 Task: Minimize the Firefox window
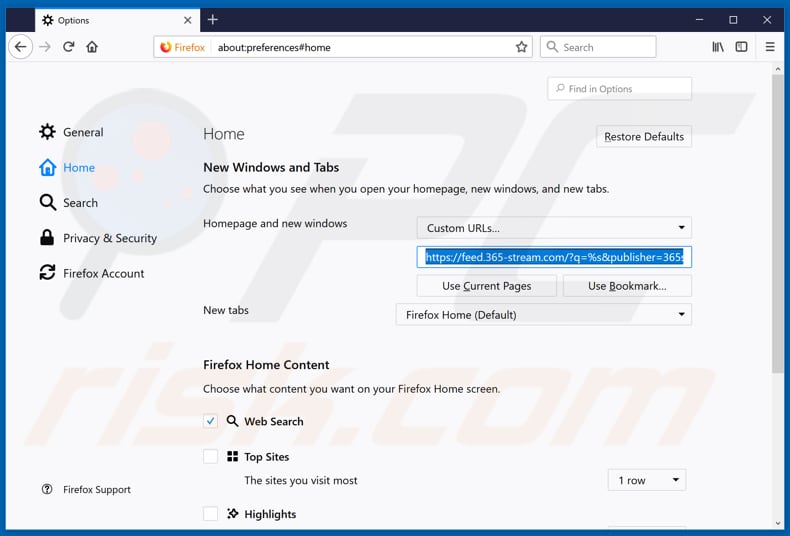pos(699,20)
